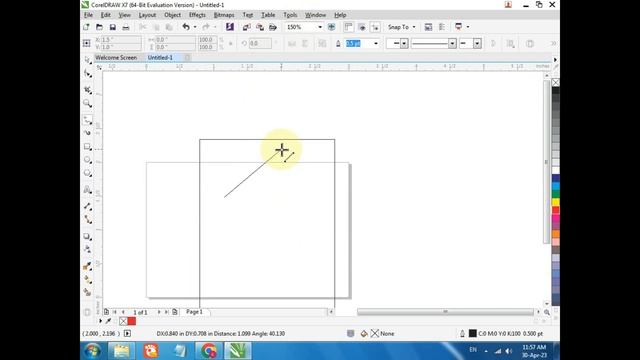Select the Rectangle tool
Image resolution: width=640 pixels, height=360 pixels.
tap(87, 147)
